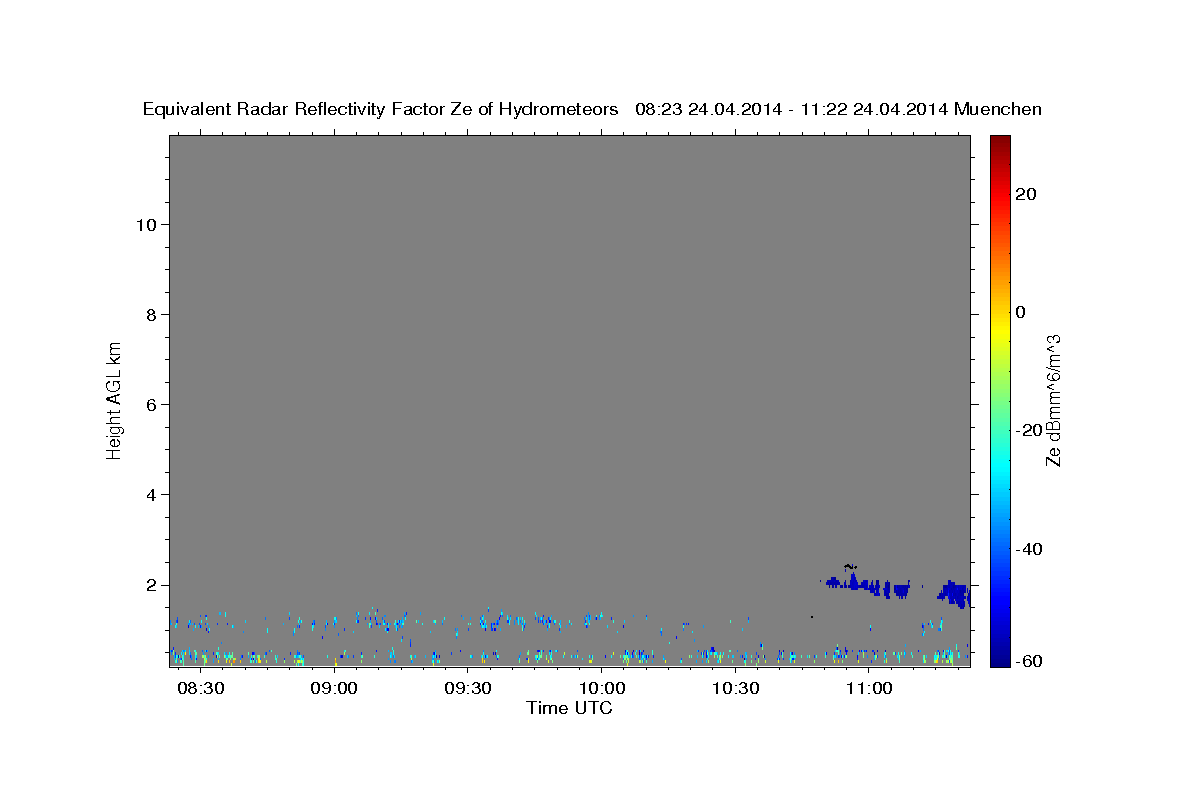1200x800 pixels.
Task: Click the 'Height AGL km' axis label
Action: click(x=115, y=399)
